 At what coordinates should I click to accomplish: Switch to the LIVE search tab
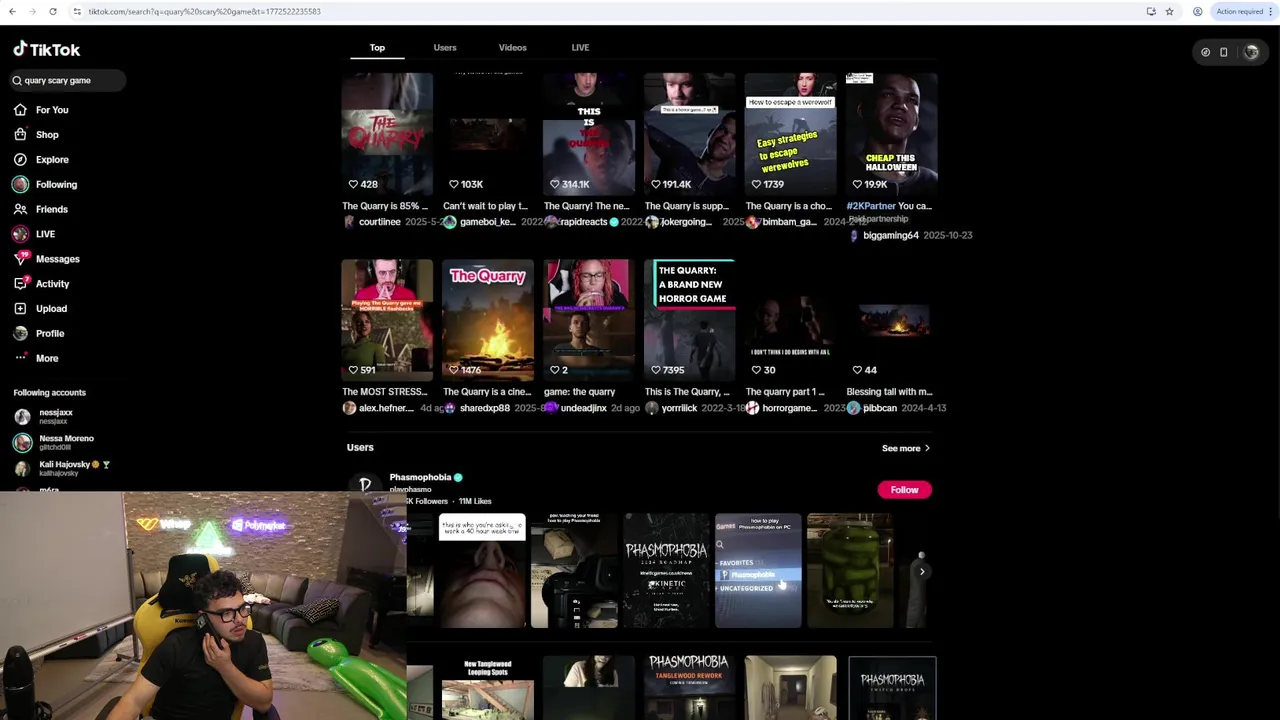coord(580,47)
